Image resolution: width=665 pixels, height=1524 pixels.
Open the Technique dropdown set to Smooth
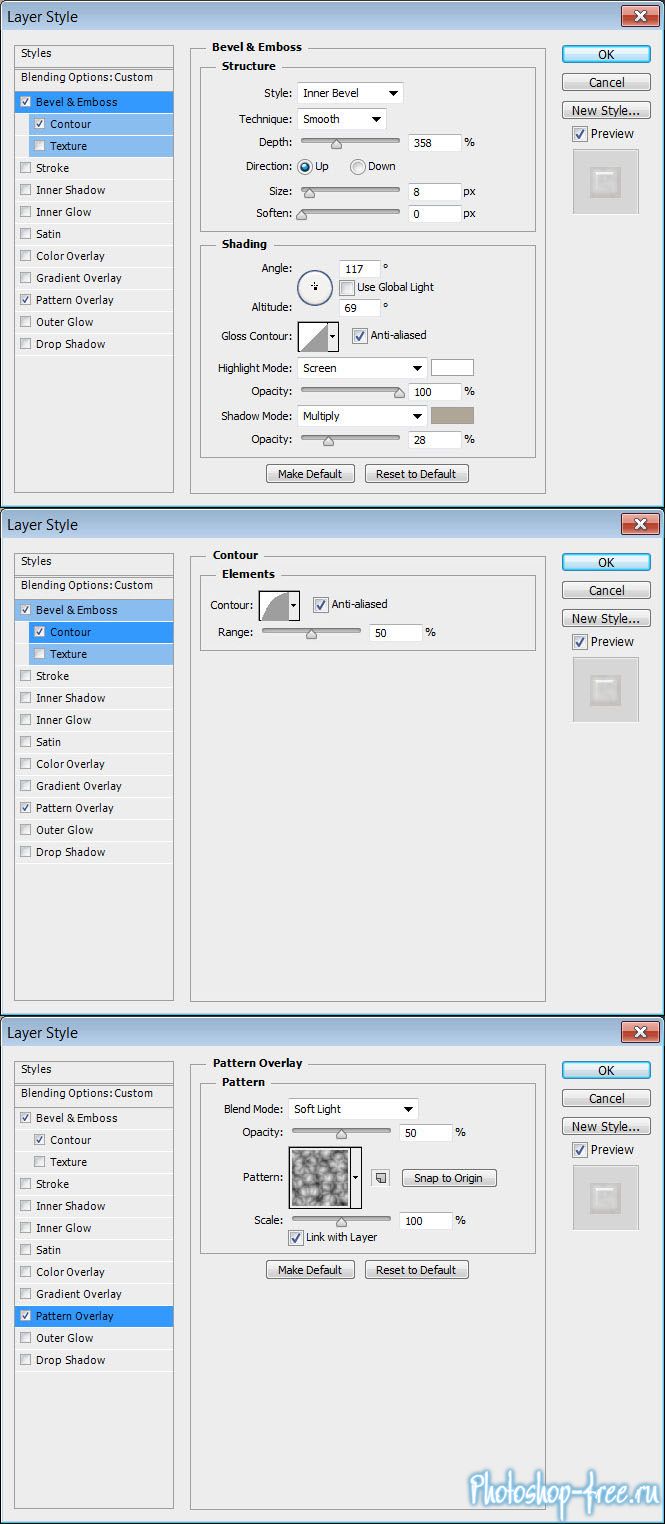(341, 119)
